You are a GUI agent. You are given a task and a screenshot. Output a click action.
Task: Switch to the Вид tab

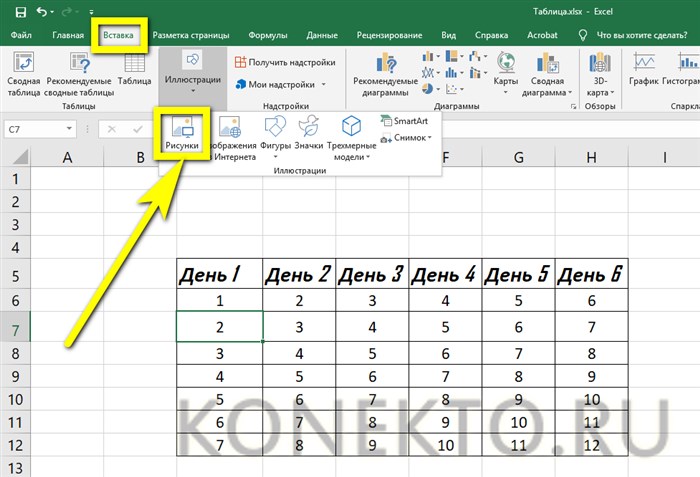click(x=448, y=35)
